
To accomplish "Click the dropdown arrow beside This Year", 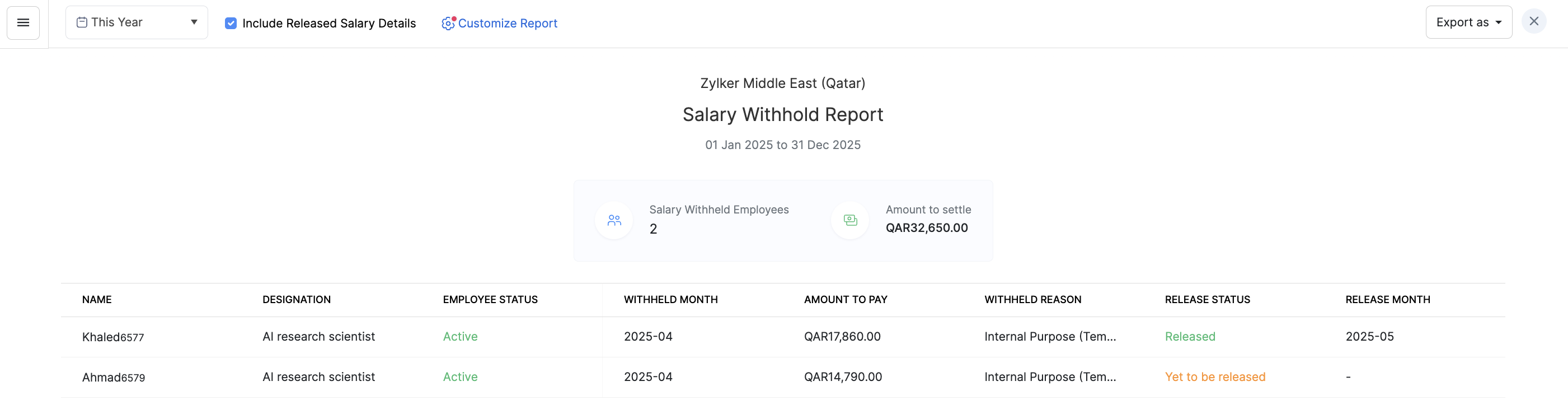I will tap(194, 22).
